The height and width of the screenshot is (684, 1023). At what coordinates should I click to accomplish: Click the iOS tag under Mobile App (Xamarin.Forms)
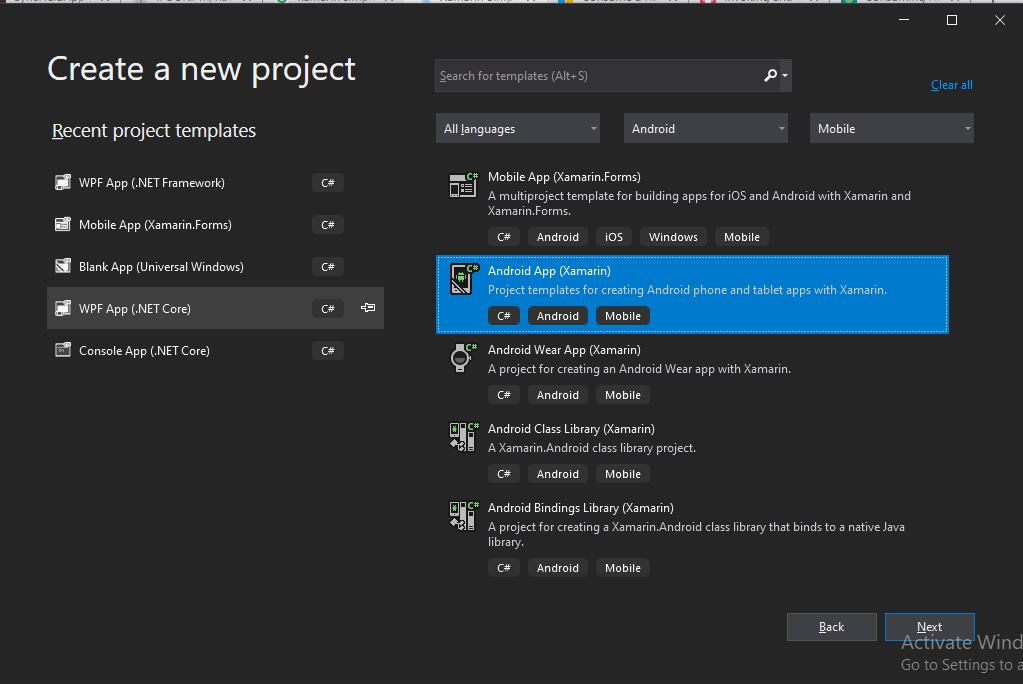point(614,237)
